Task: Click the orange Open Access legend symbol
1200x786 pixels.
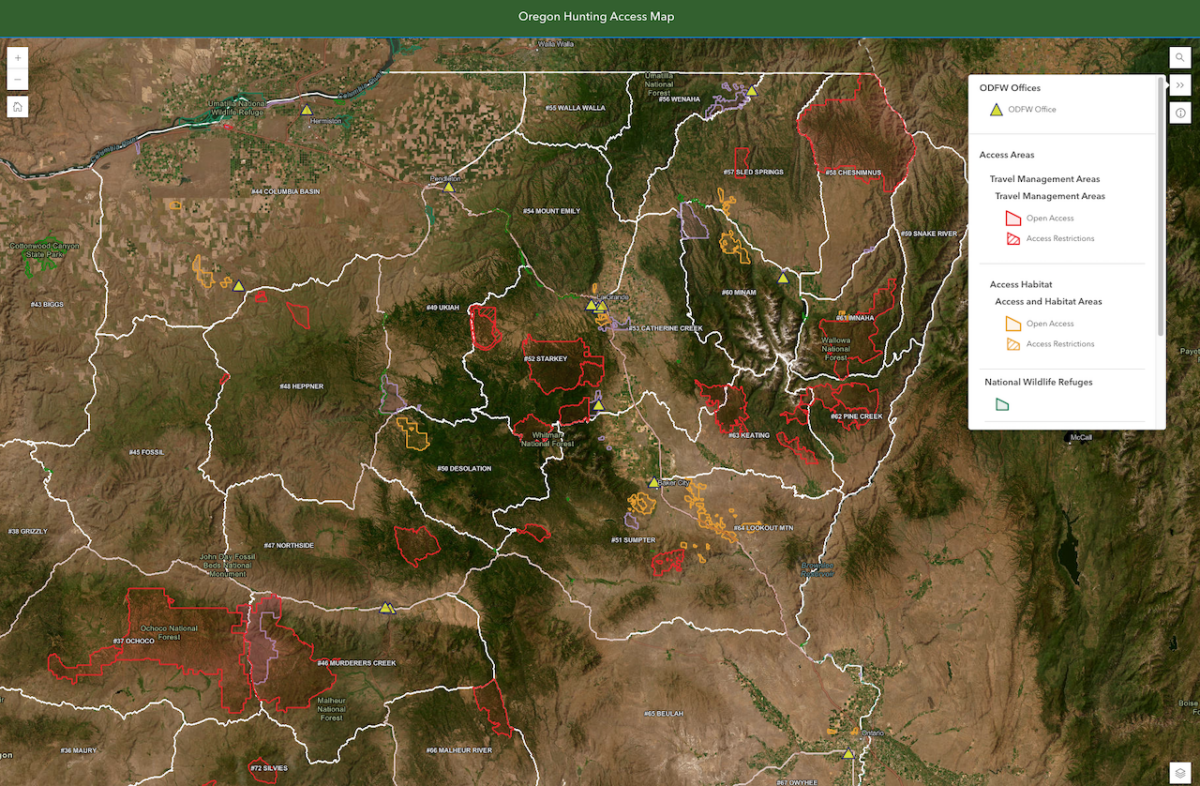Action: (x=1012, y=324)
